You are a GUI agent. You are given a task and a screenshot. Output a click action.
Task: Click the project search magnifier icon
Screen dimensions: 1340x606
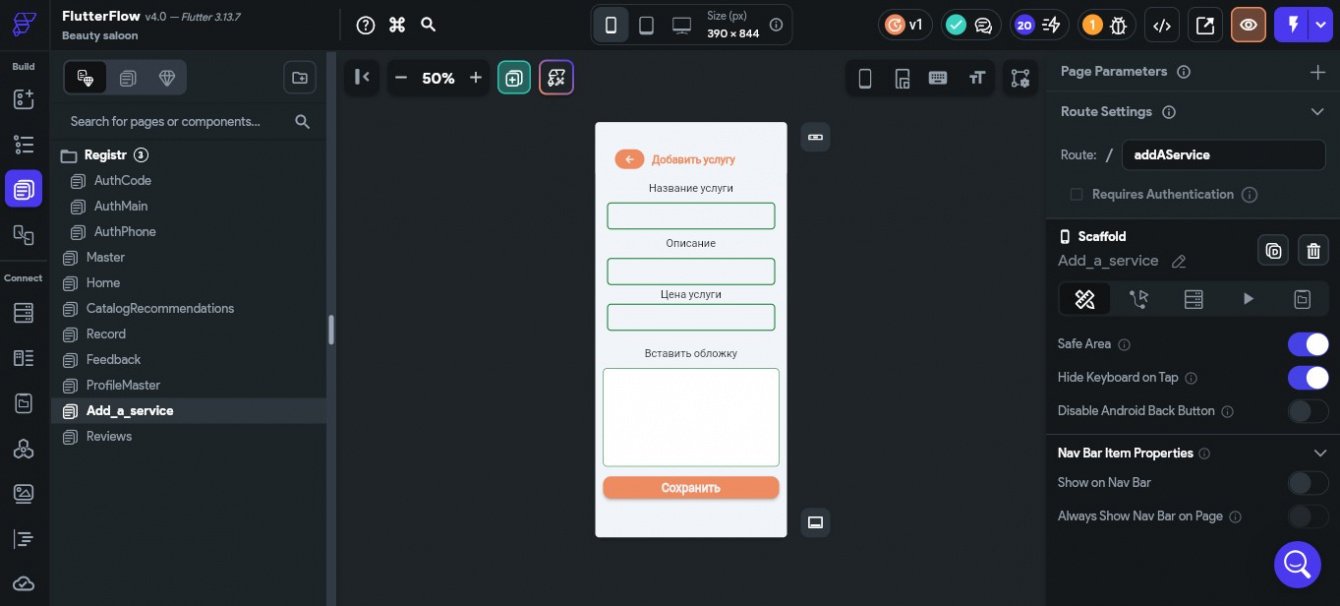[428, 25]
